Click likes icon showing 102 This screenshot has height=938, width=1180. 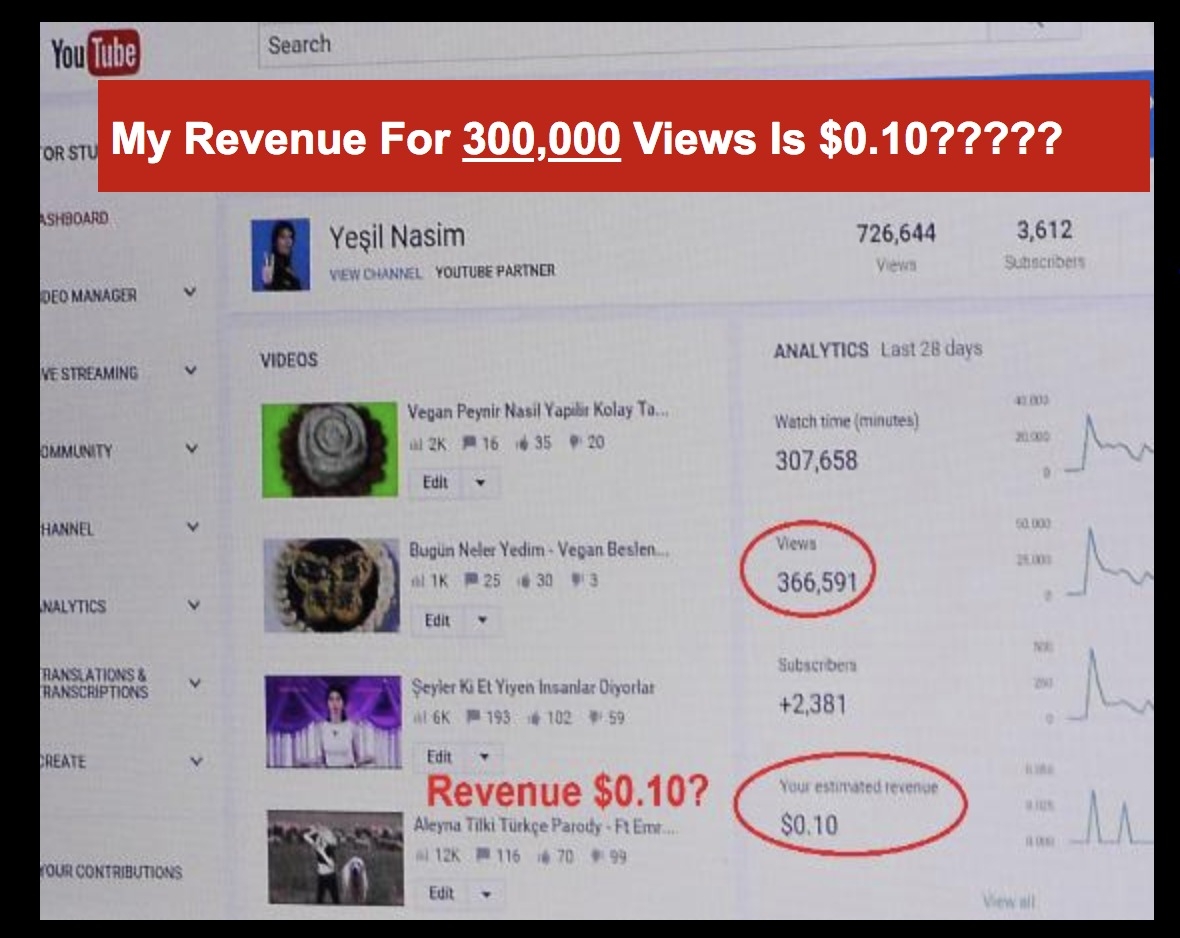534,718
